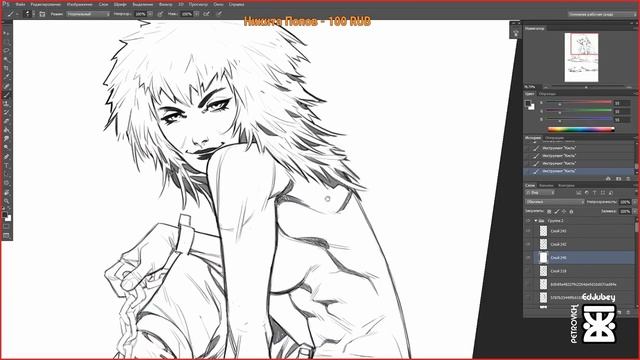640x360 pixels.
Task: Filter layers by smart objects icon
Action: (611, 193)
